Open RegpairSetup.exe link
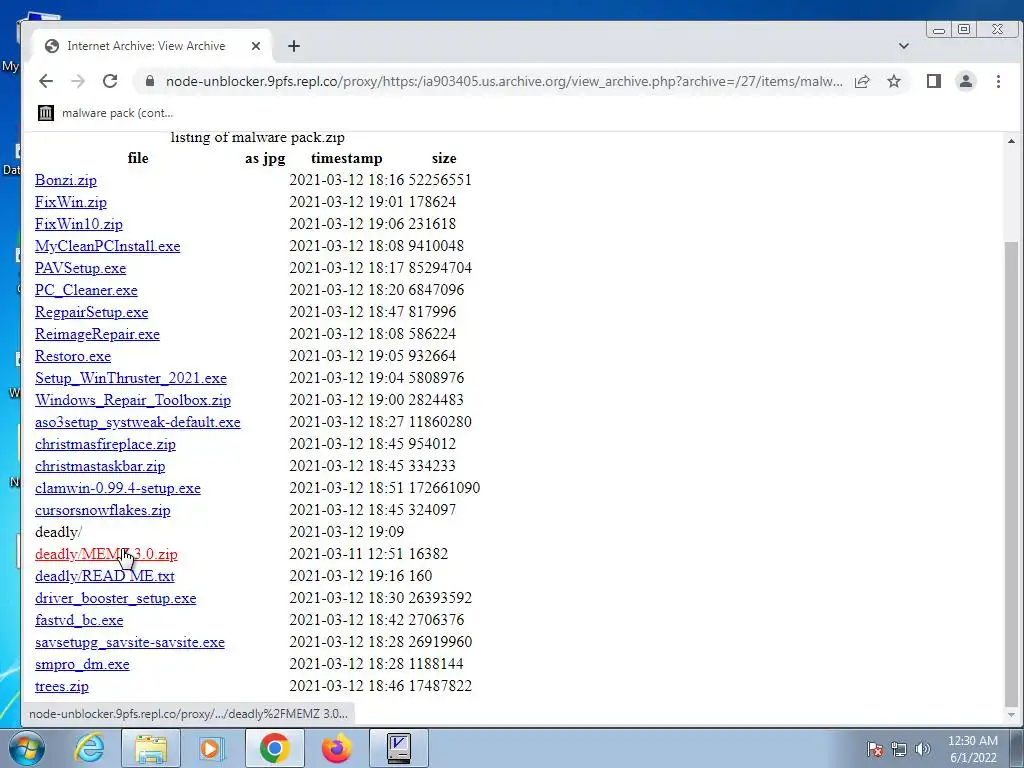 coord(91,312)
